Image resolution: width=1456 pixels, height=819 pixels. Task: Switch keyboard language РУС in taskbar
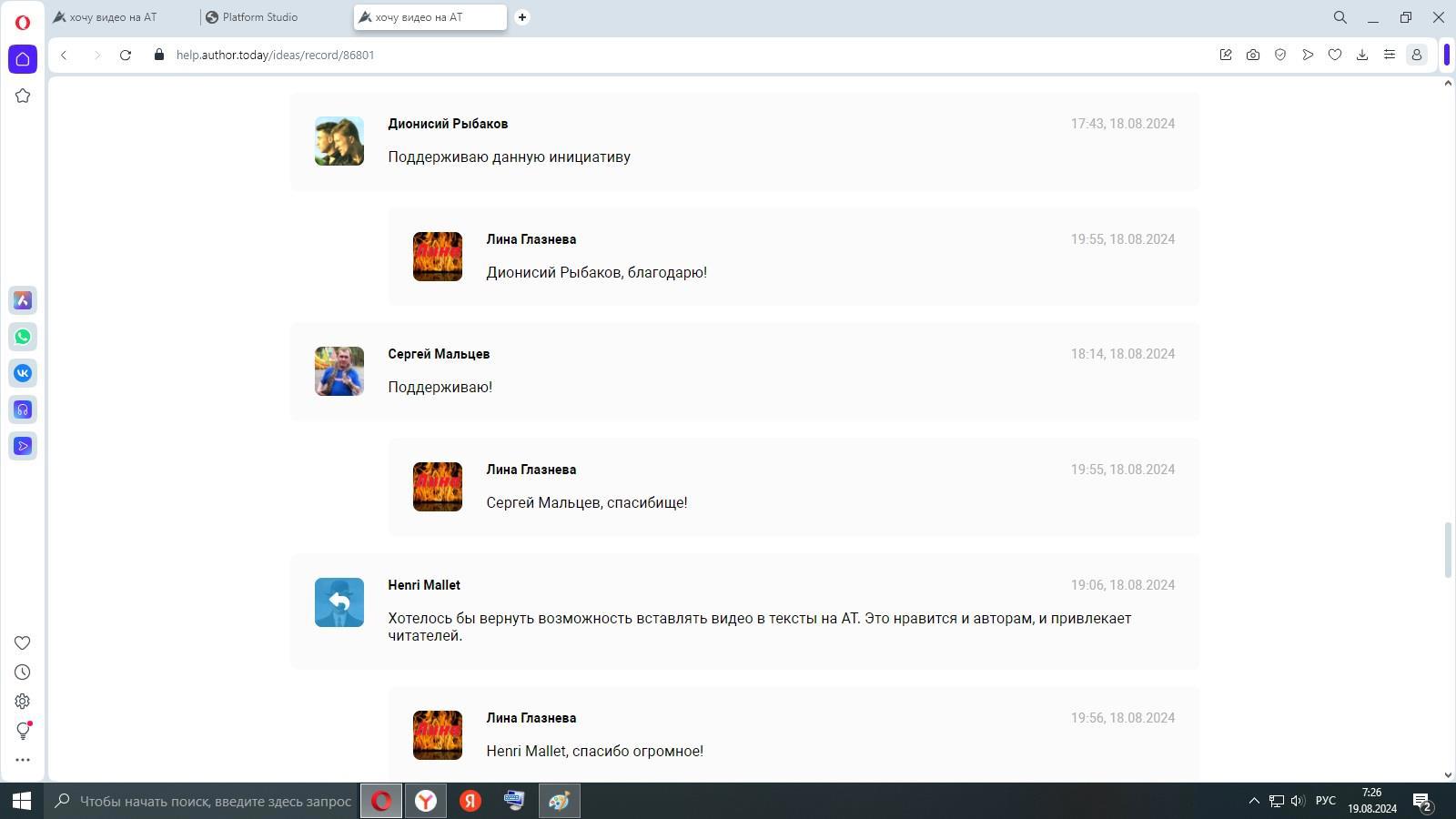pos(1326,801)
